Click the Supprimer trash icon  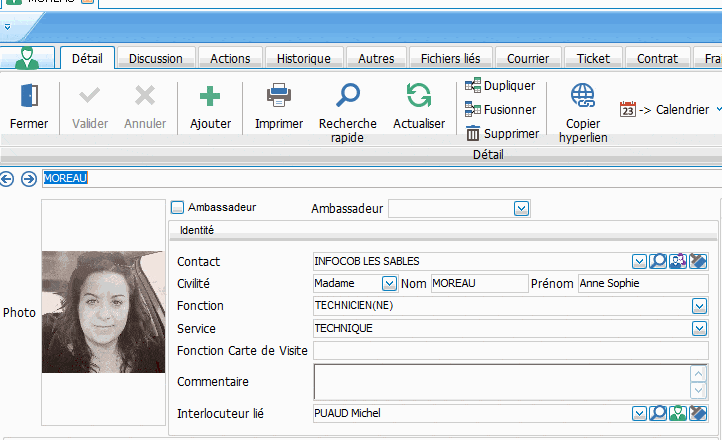[474, 133]
